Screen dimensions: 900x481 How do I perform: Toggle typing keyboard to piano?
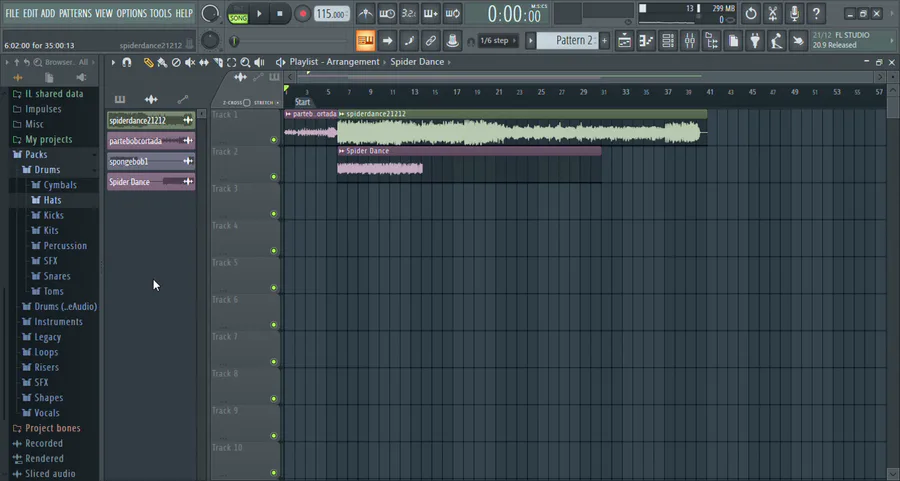coord(365,41)
